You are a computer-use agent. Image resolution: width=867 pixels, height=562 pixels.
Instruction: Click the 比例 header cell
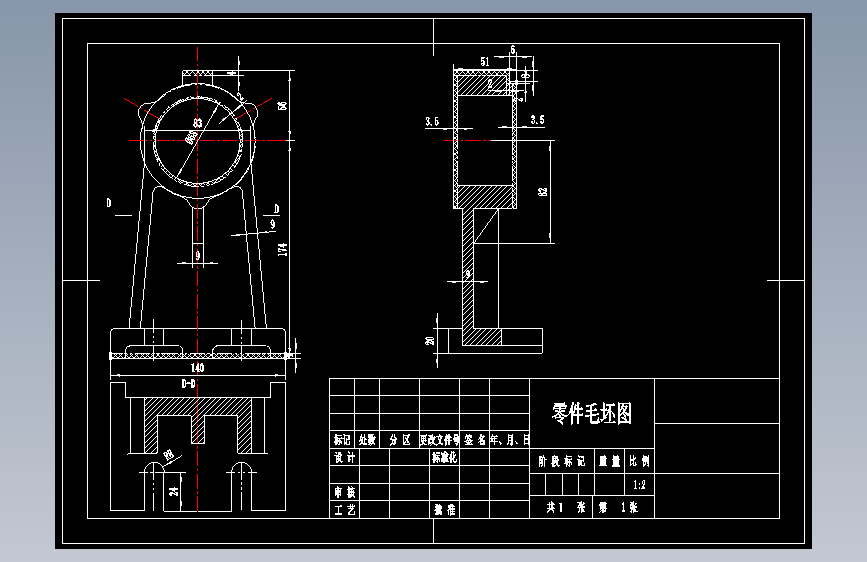click(639, 461)
